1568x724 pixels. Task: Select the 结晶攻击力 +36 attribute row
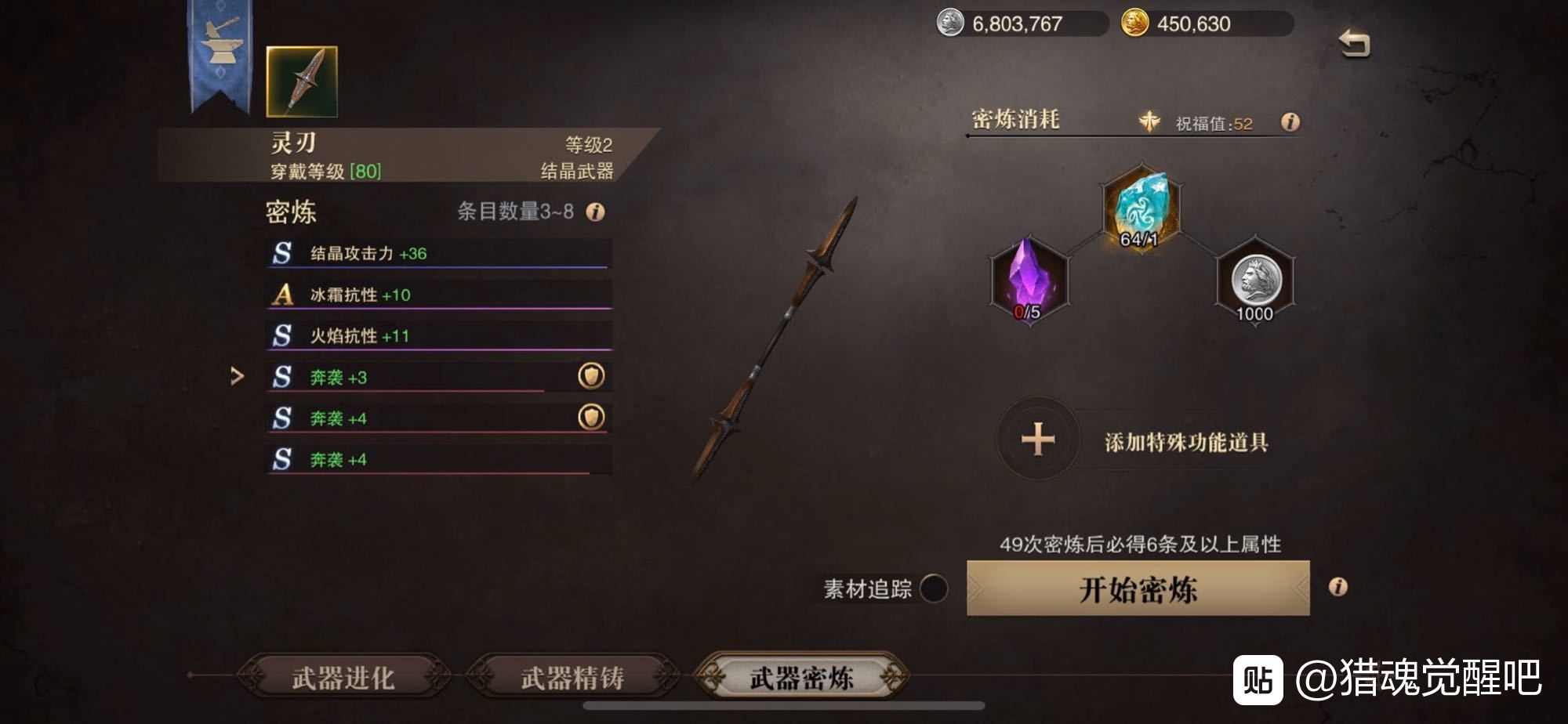tap(438, 253)
